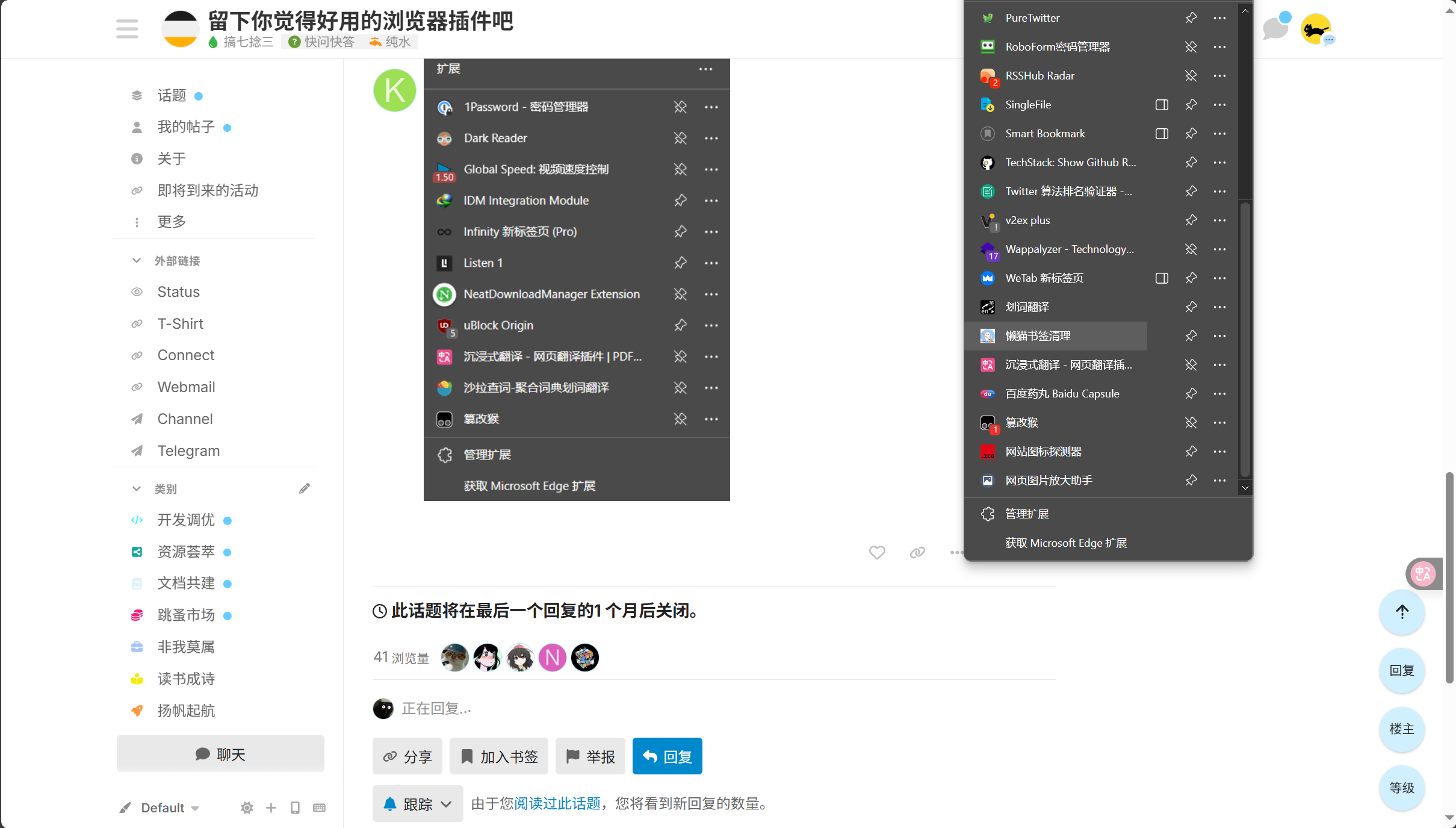Click extensions panel scroll up arrow

pyautogui.click(x=1245, y=11)
